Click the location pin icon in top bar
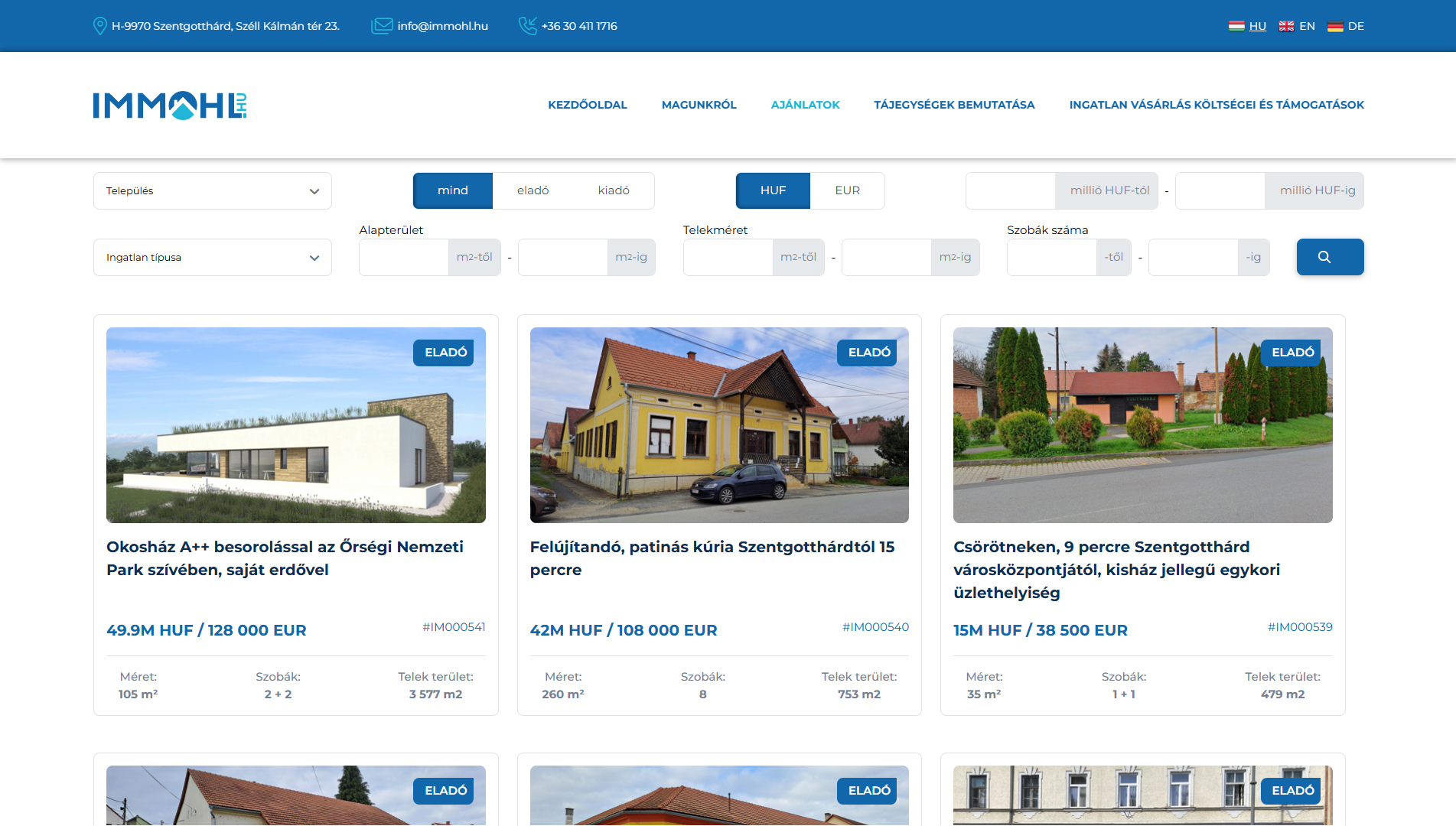This screenshot has width=1456, height=826. click(99, 26)
